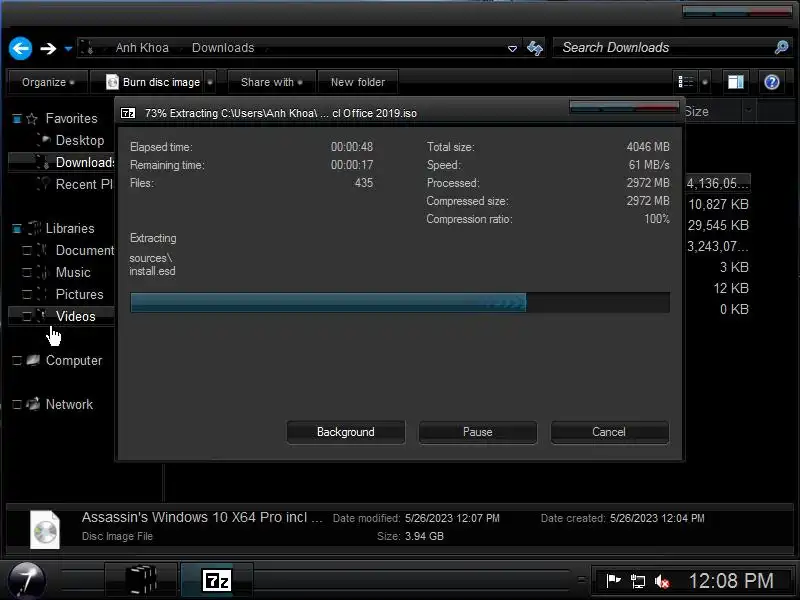Open recent locations dropdown next to forward arrow

click(68, 49)
